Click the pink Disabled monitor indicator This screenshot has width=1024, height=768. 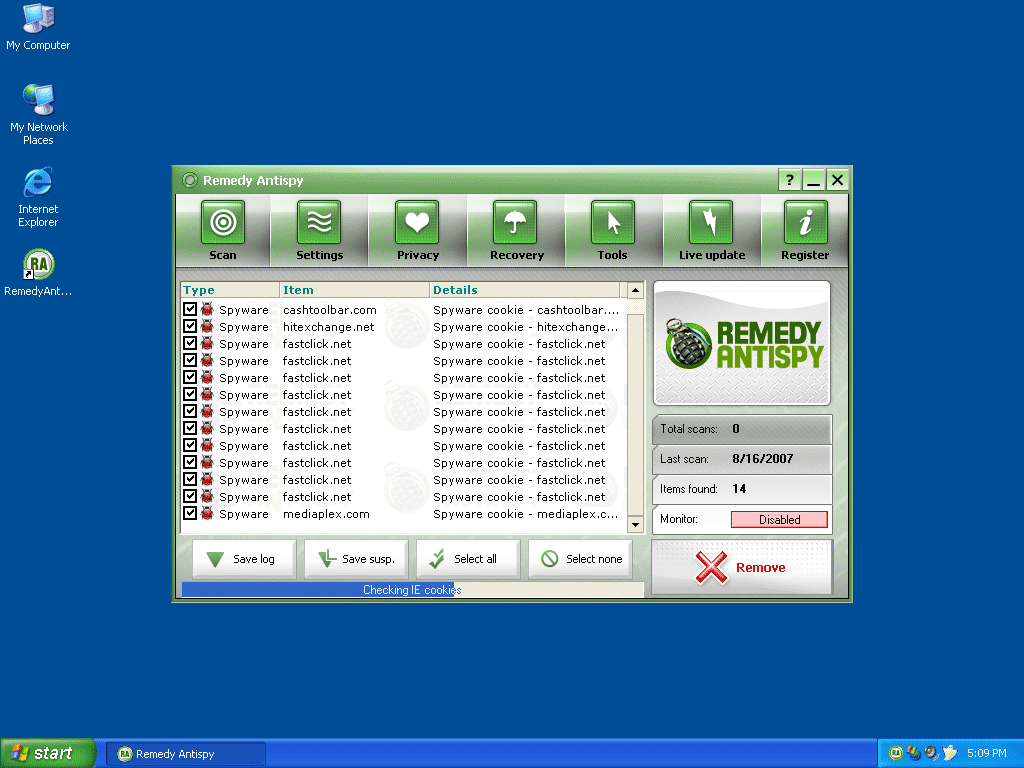pyautogui.click(x=779, y=520)
